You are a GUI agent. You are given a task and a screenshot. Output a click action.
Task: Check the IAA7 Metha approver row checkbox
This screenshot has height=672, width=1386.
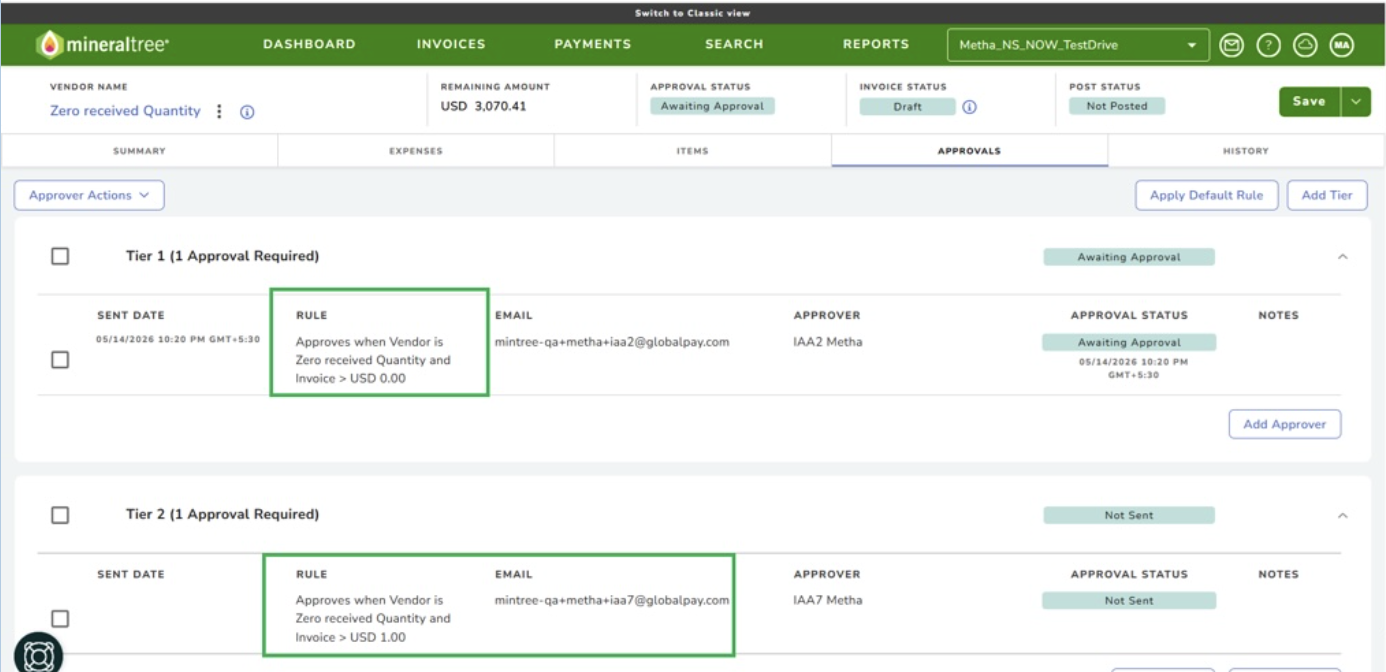click(60, 618)
